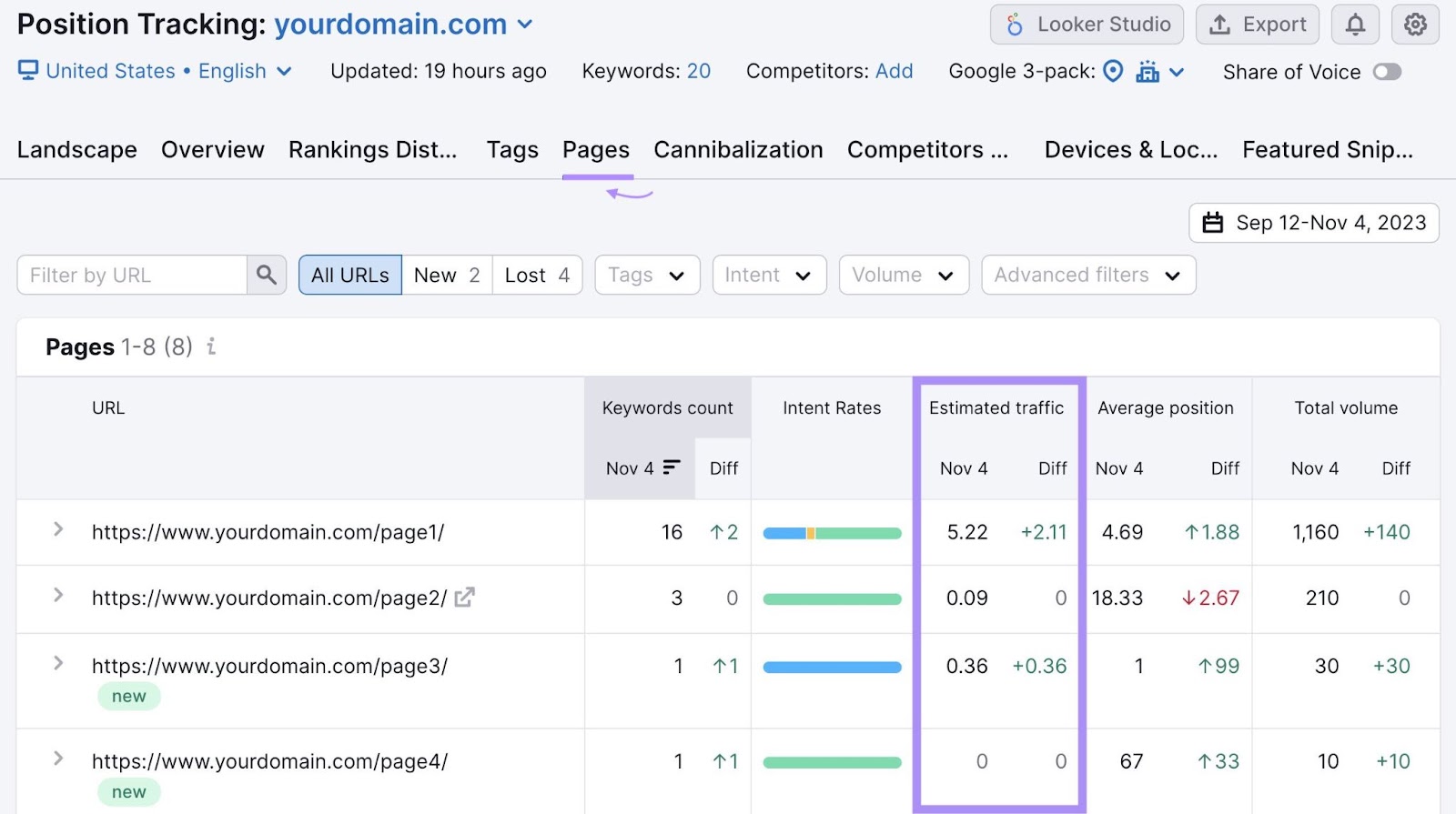Open notifications bell icon

[x=1355, y=25]
